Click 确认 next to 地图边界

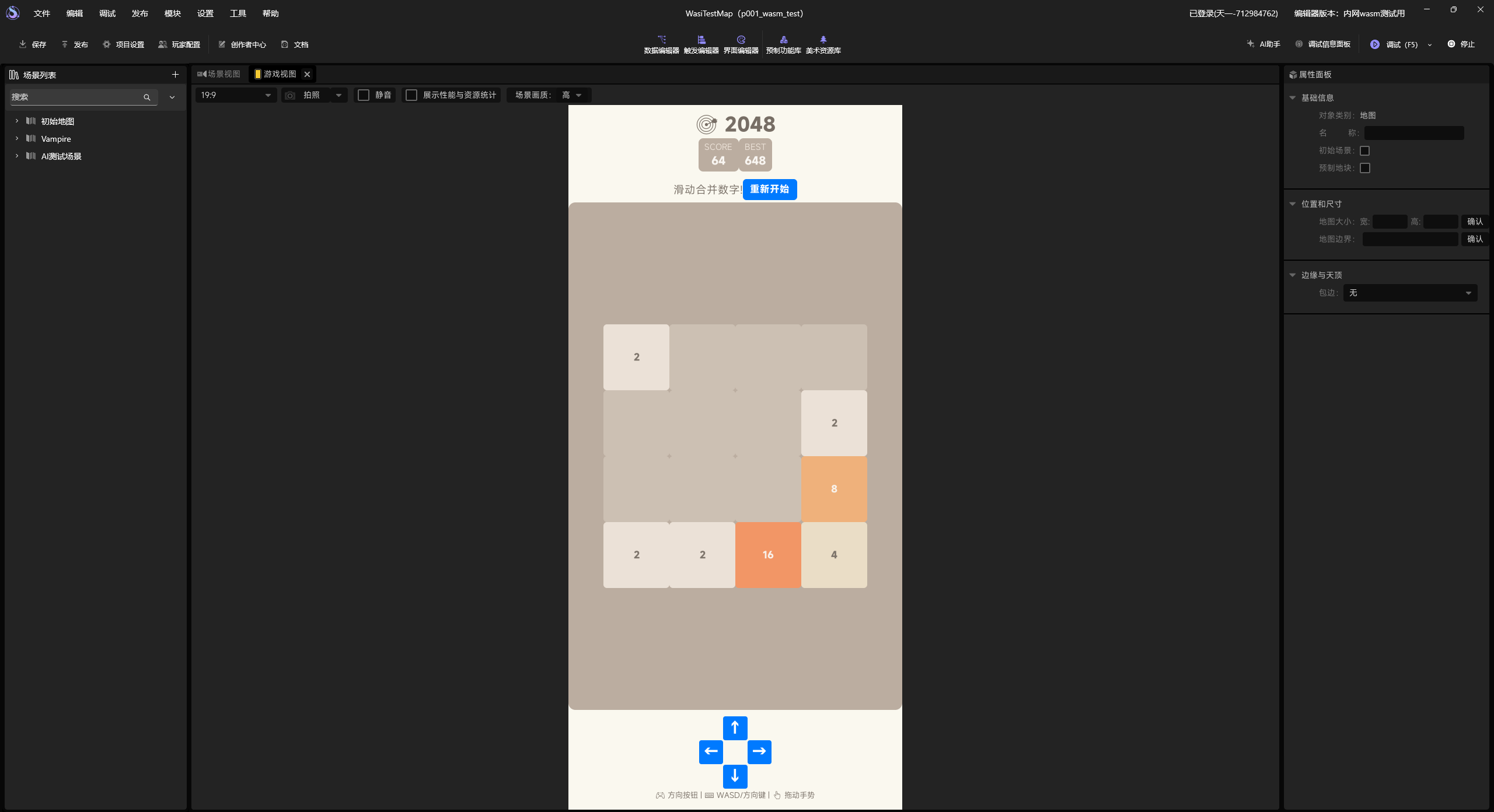(x=1474, y=239)
